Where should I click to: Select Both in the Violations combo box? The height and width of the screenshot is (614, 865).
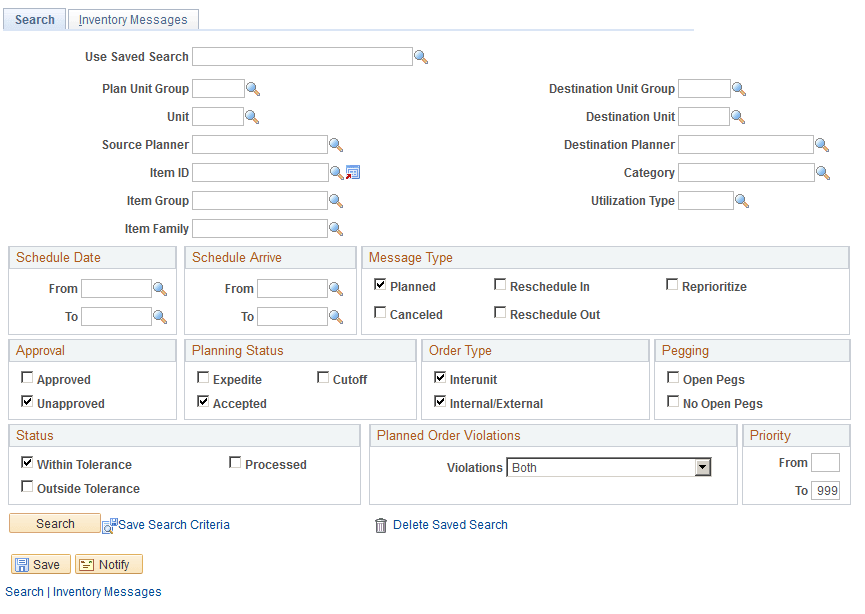click(600, 467)
